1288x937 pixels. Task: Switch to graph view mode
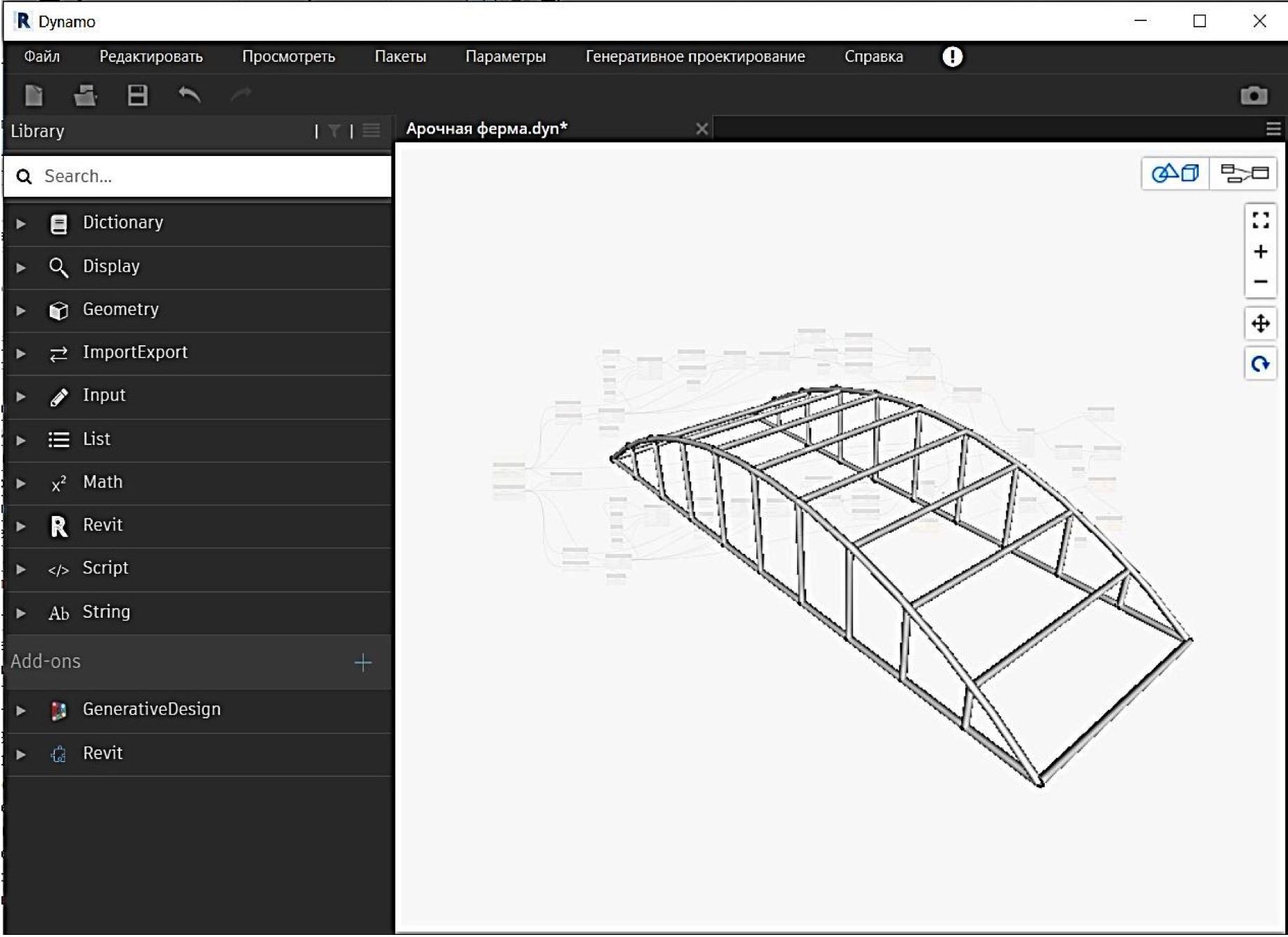click(x=1243, y=173)
